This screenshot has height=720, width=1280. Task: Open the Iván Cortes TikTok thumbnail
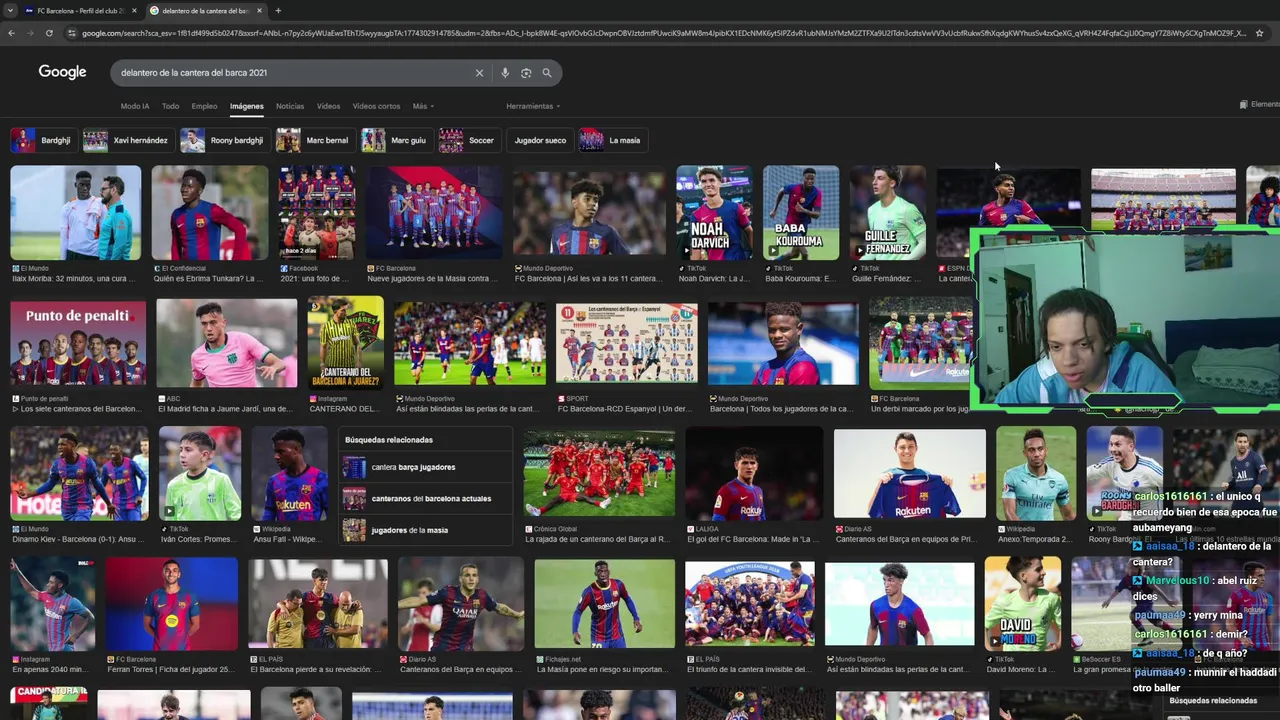200,473
